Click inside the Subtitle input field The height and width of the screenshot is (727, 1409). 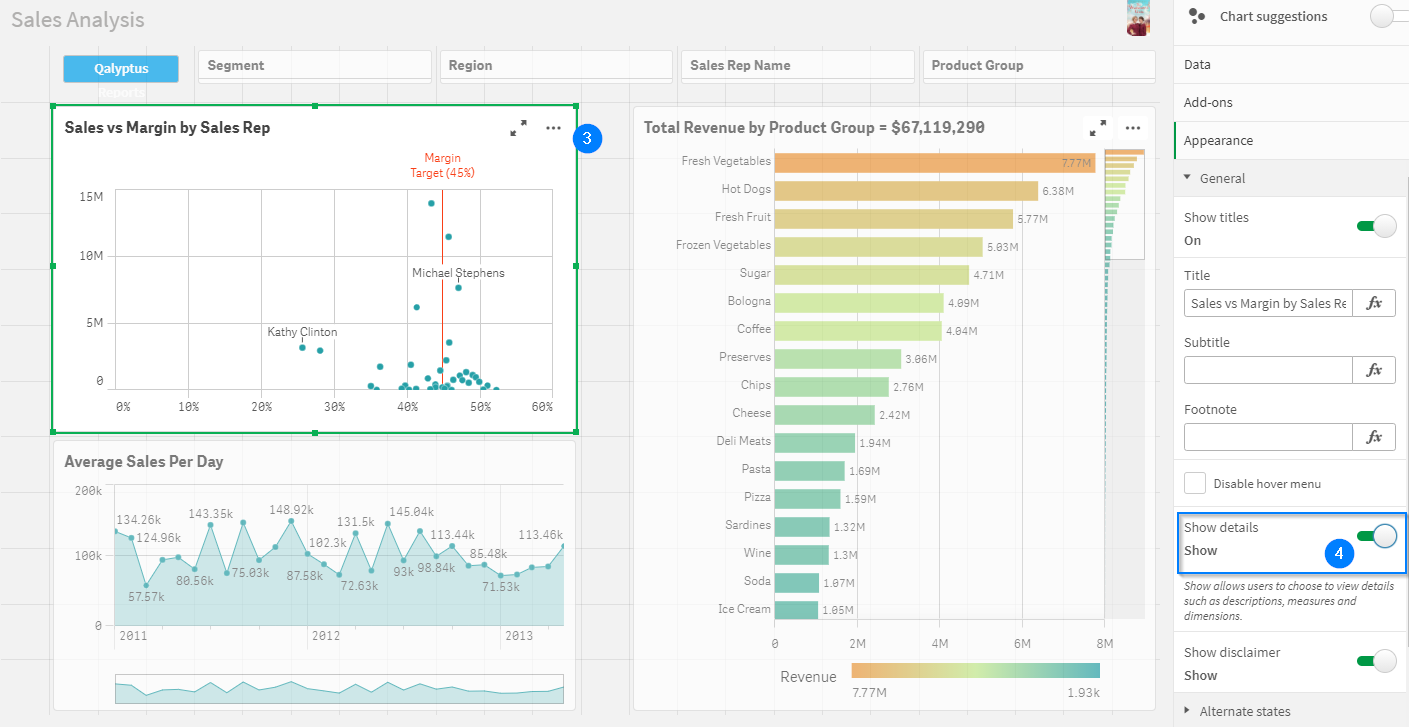coord(1268,370)
